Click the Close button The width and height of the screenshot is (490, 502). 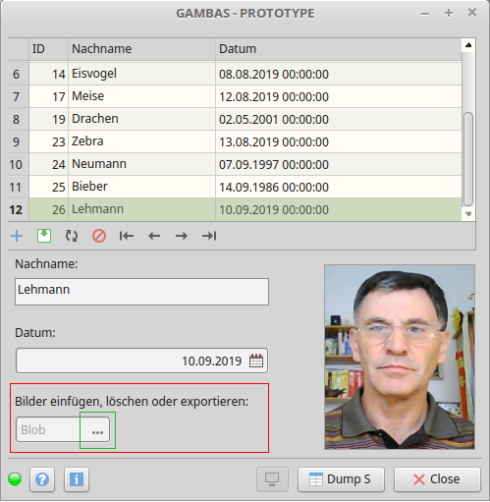pos(437,480)
